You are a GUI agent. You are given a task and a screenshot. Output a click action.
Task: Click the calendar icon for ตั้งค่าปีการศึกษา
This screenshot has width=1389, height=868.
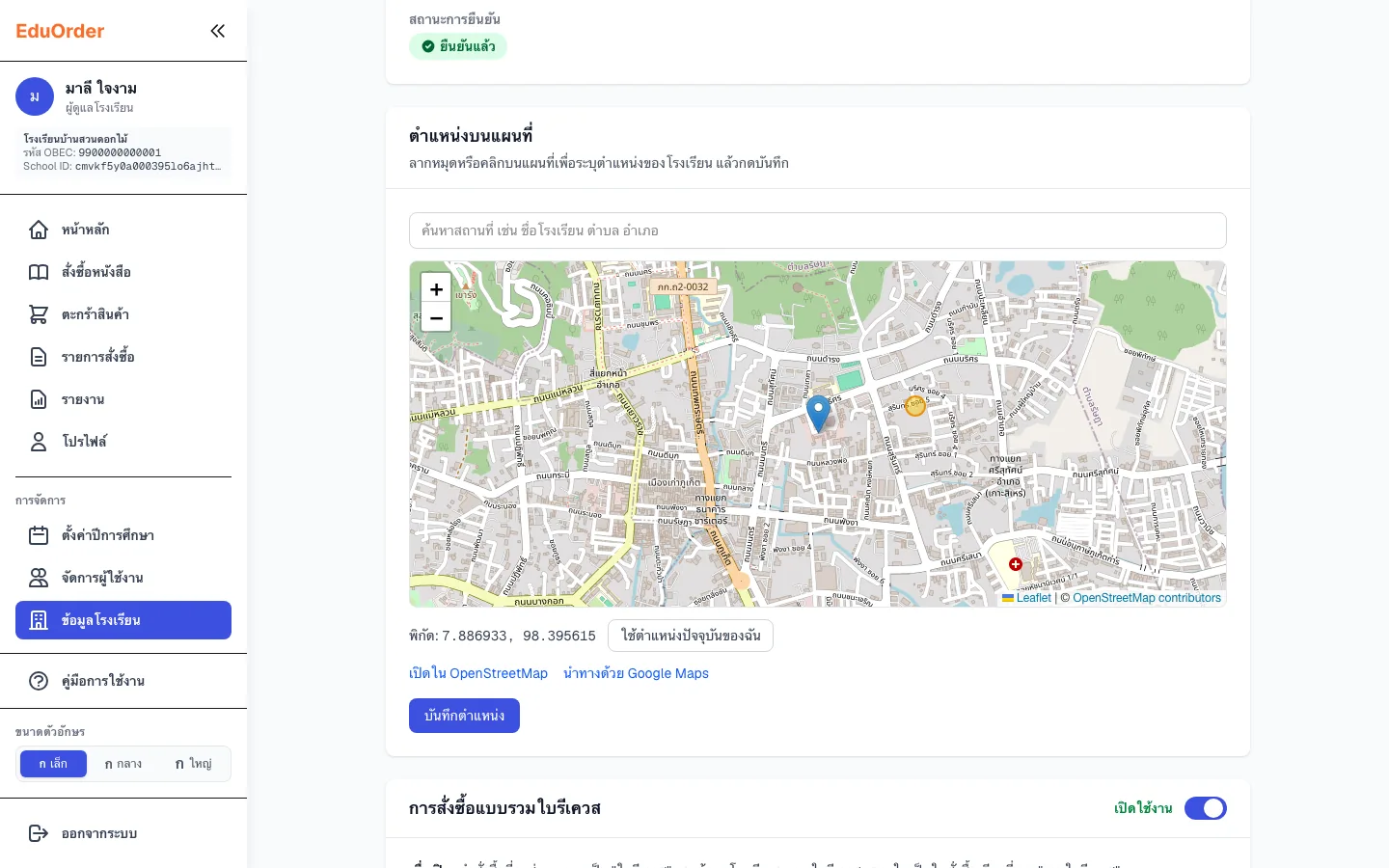coord(39,535)
